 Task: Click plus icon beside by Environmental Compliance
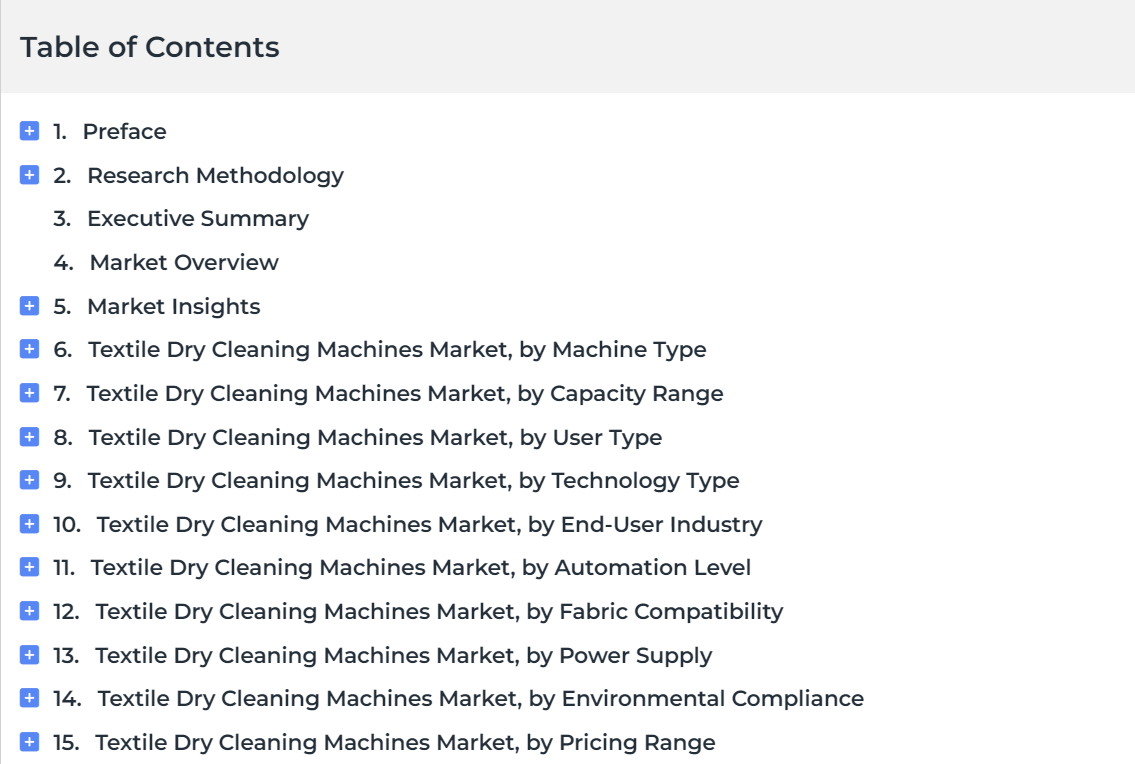click(x=29, y=698)
